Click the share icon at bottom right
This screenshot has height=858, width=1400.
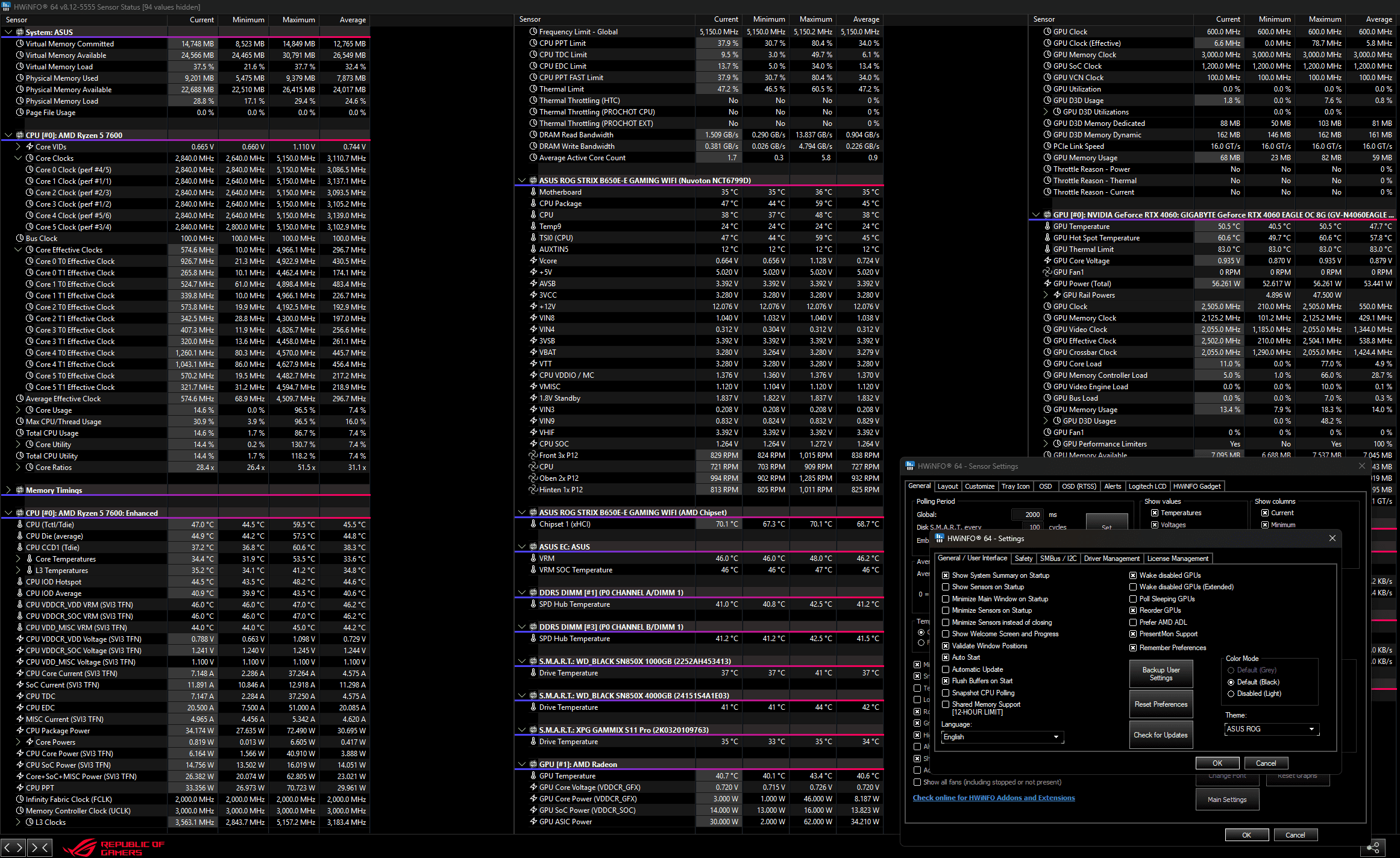tap(1373, 848)
